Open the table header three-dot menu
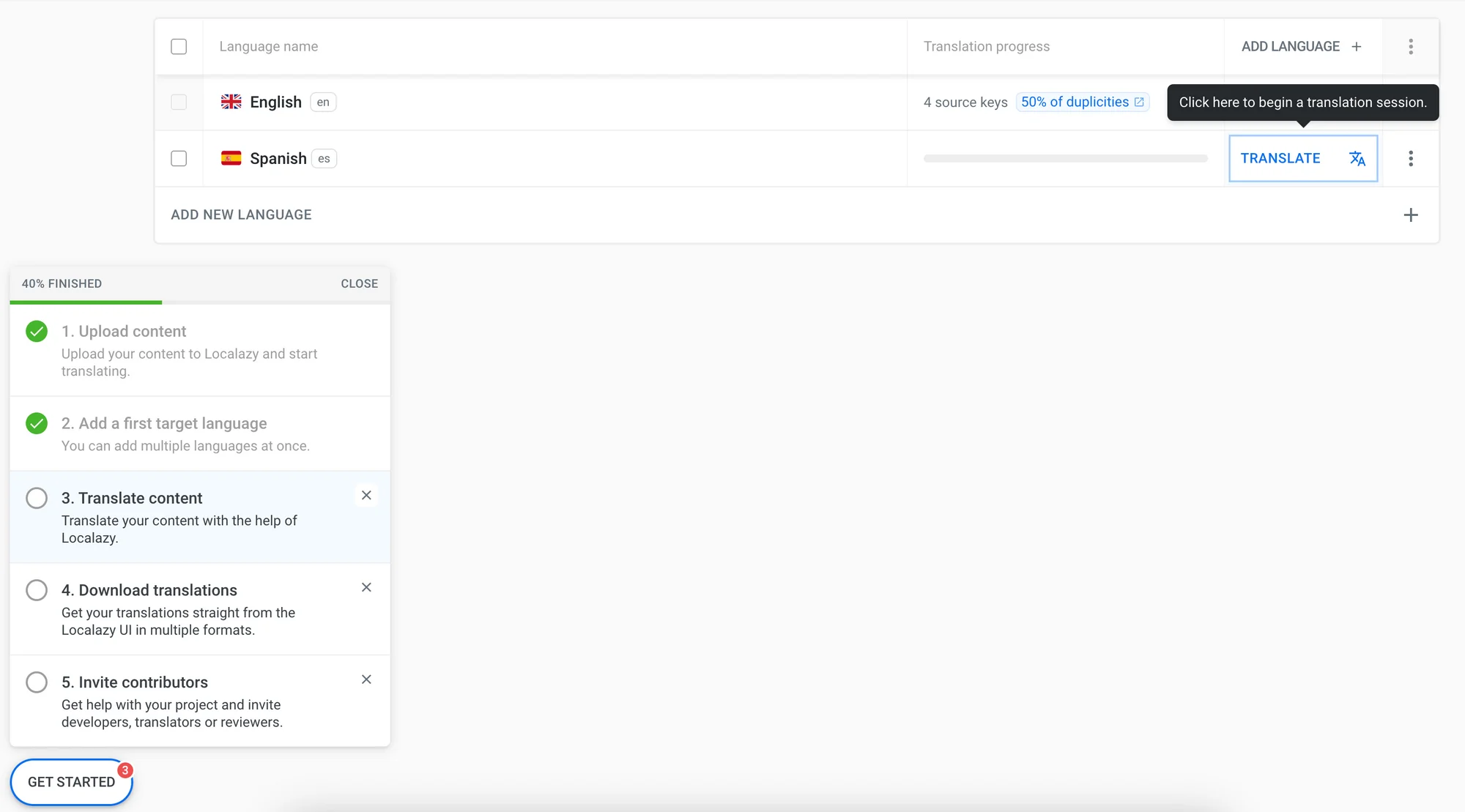1465x812 pixels. (x=1410, y=47)
